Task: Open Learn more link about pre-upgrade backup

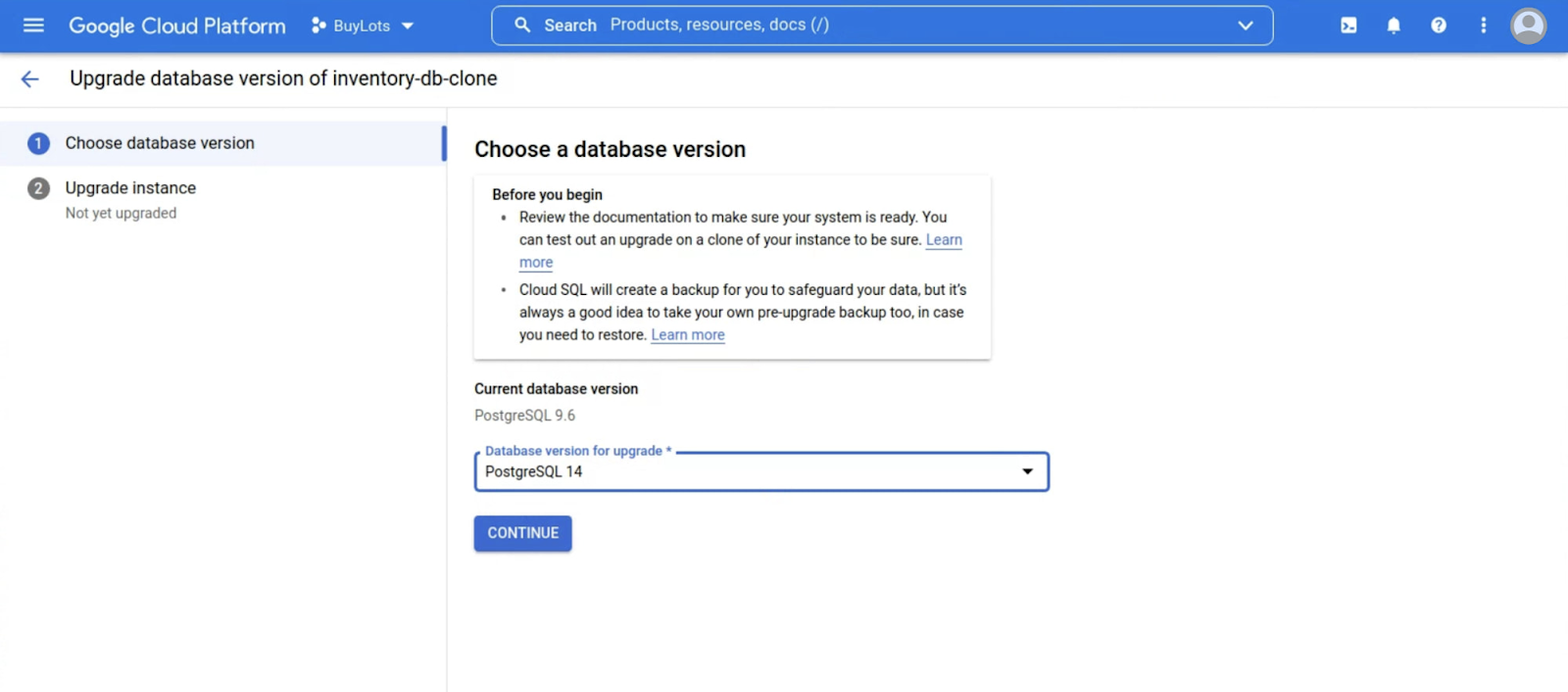Action: tap(688, 335)
